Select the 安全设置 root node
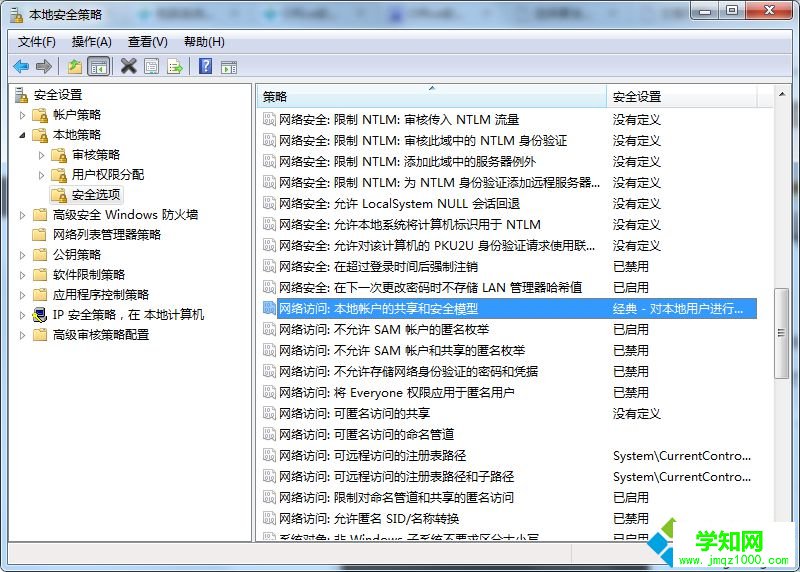Screen dimensions: 800x572 click(x=58, y=95)
